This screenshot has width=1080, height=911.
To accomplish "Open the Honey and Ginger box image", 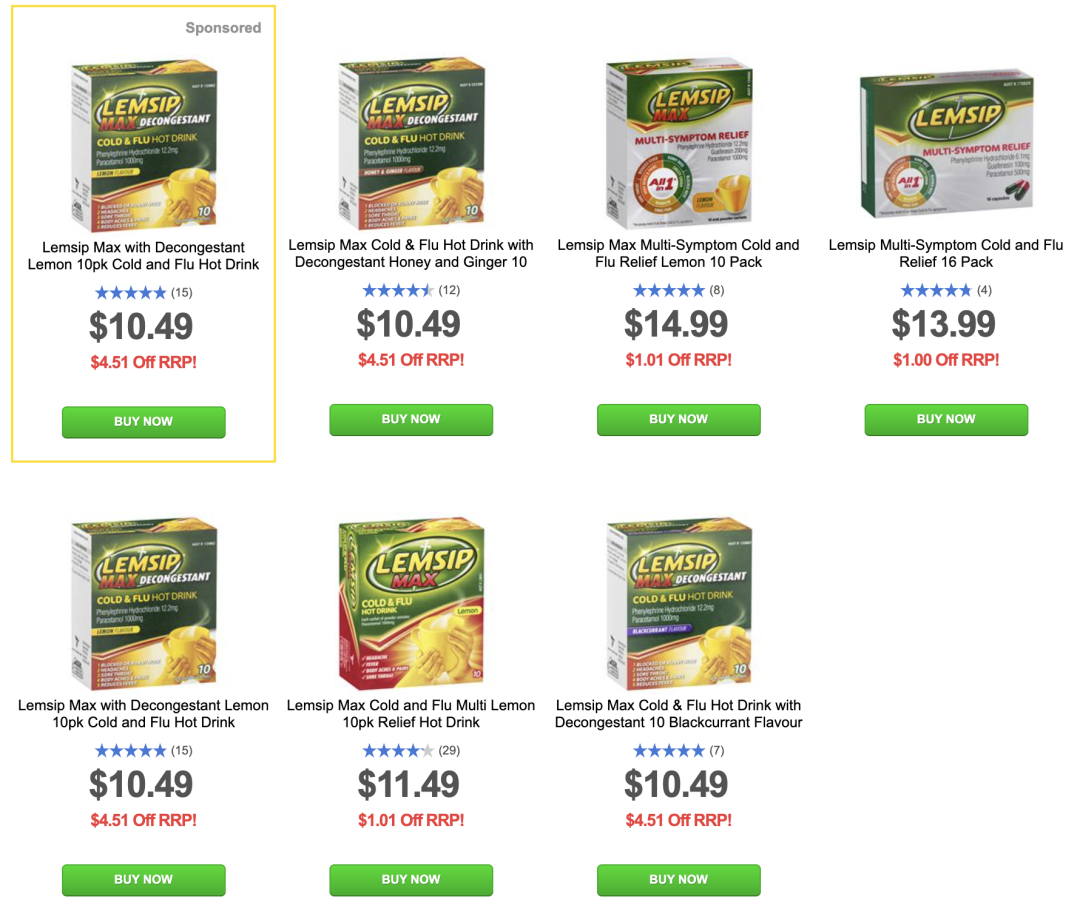I will [x=411, y=144].
